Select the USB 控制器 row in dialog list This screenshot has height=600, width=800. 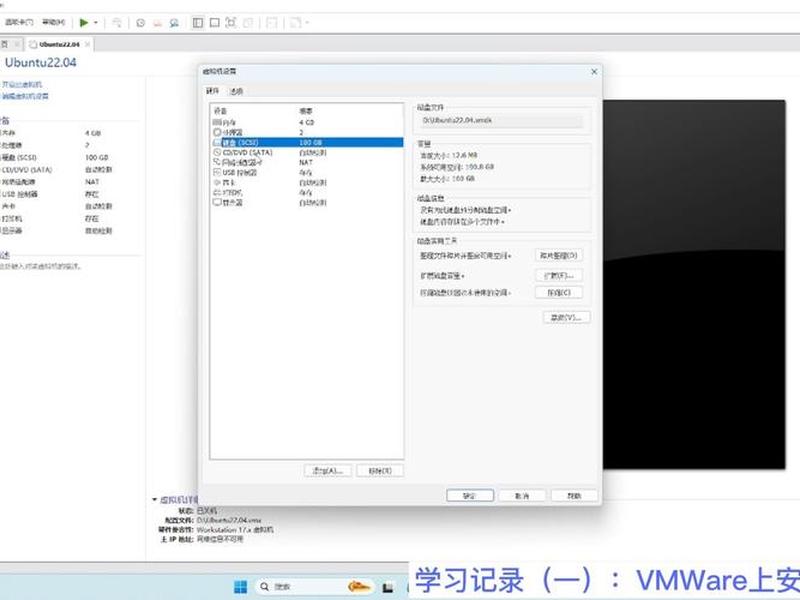(x=307, y=172)
